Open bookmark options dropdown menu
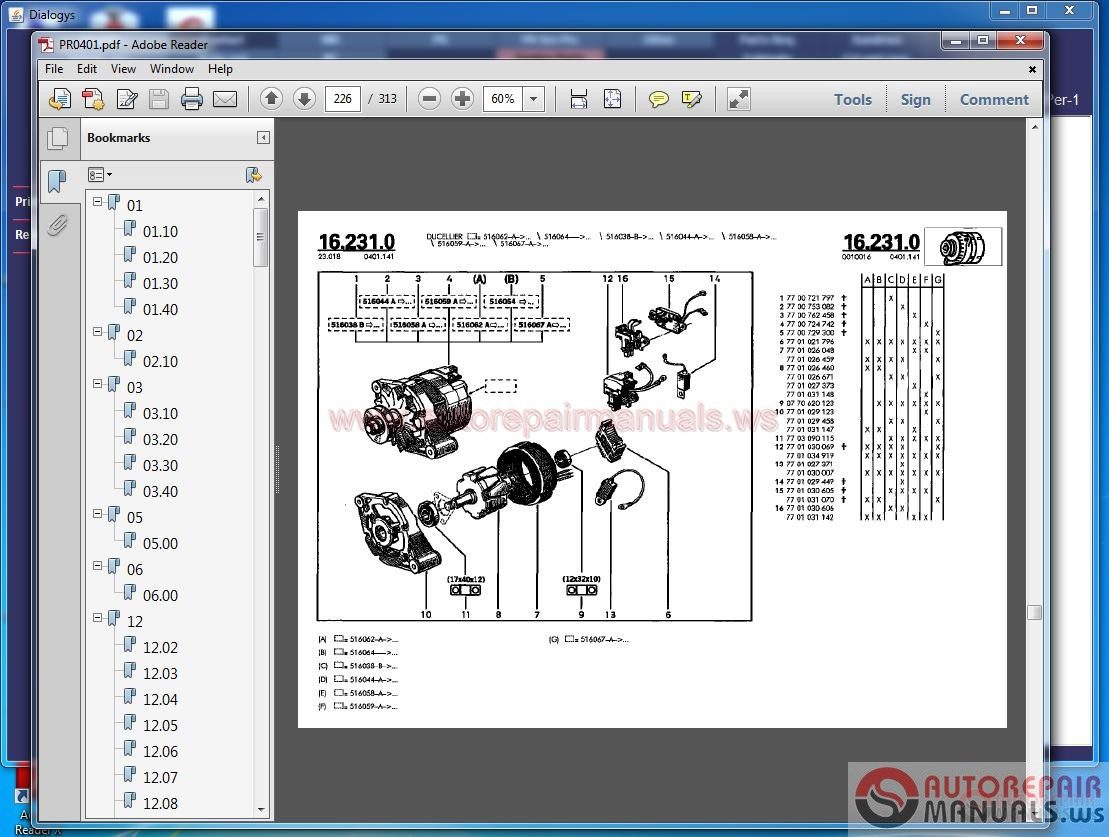1109x837 pixels. (x=100, y=175)
